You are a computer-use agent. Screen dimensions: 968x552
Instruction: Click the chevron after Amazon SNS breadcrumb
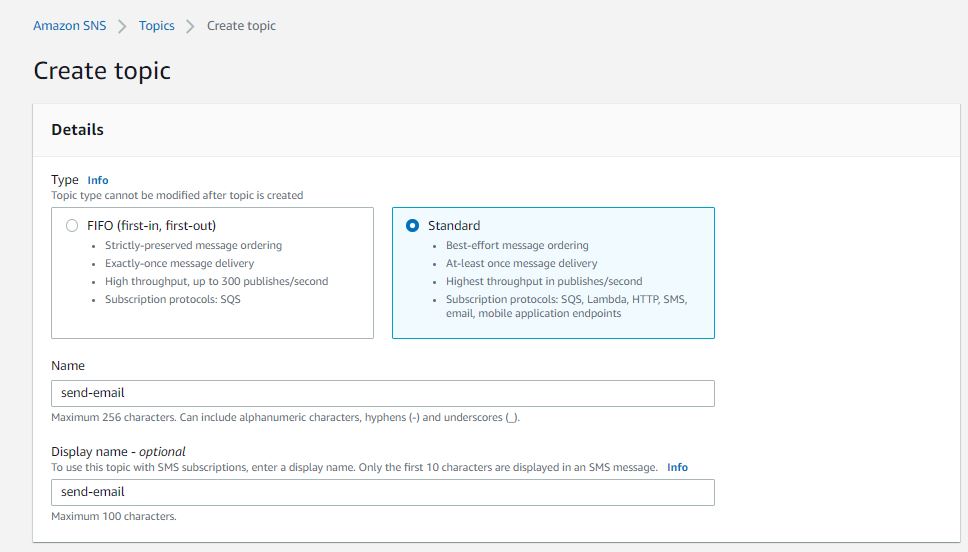point(123,26)
